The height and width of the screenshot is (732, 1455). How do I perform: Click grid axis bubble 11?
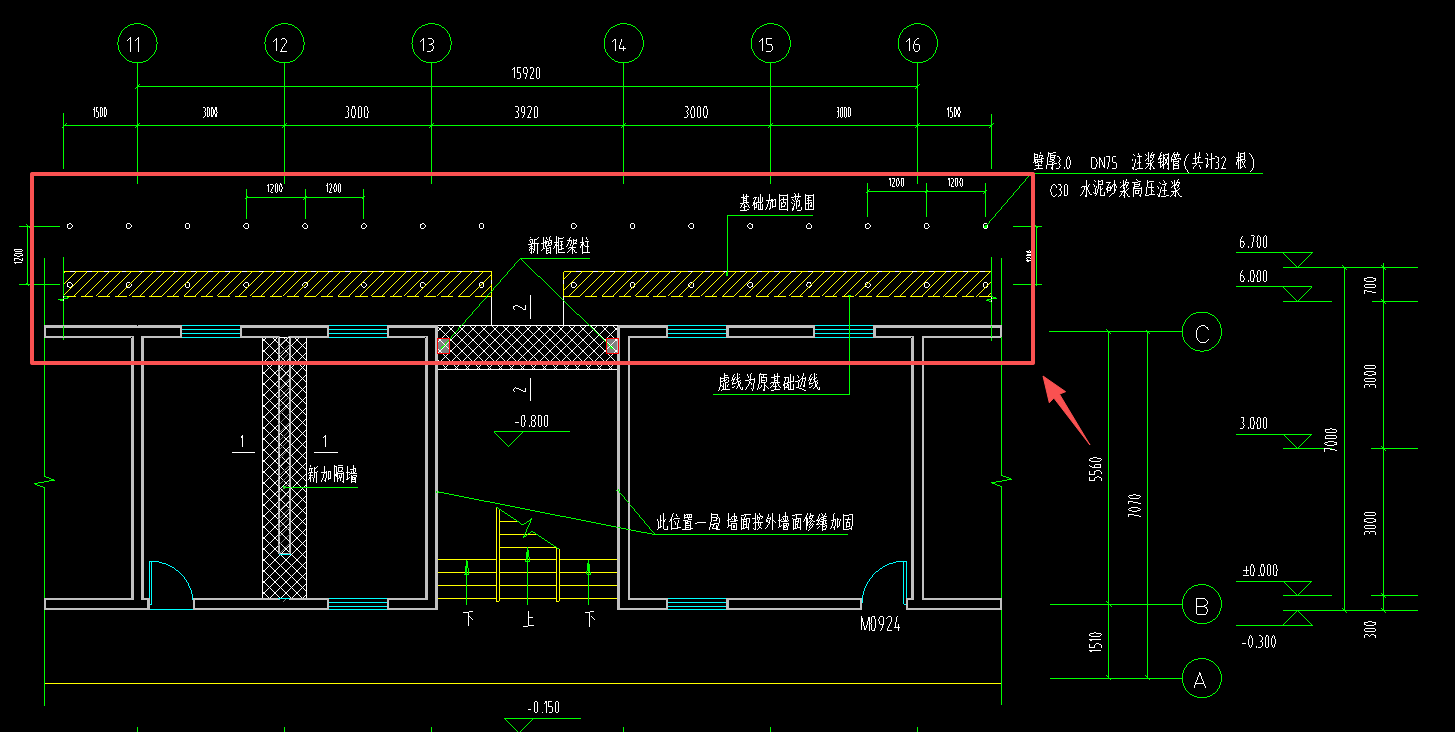coord(136,45)
